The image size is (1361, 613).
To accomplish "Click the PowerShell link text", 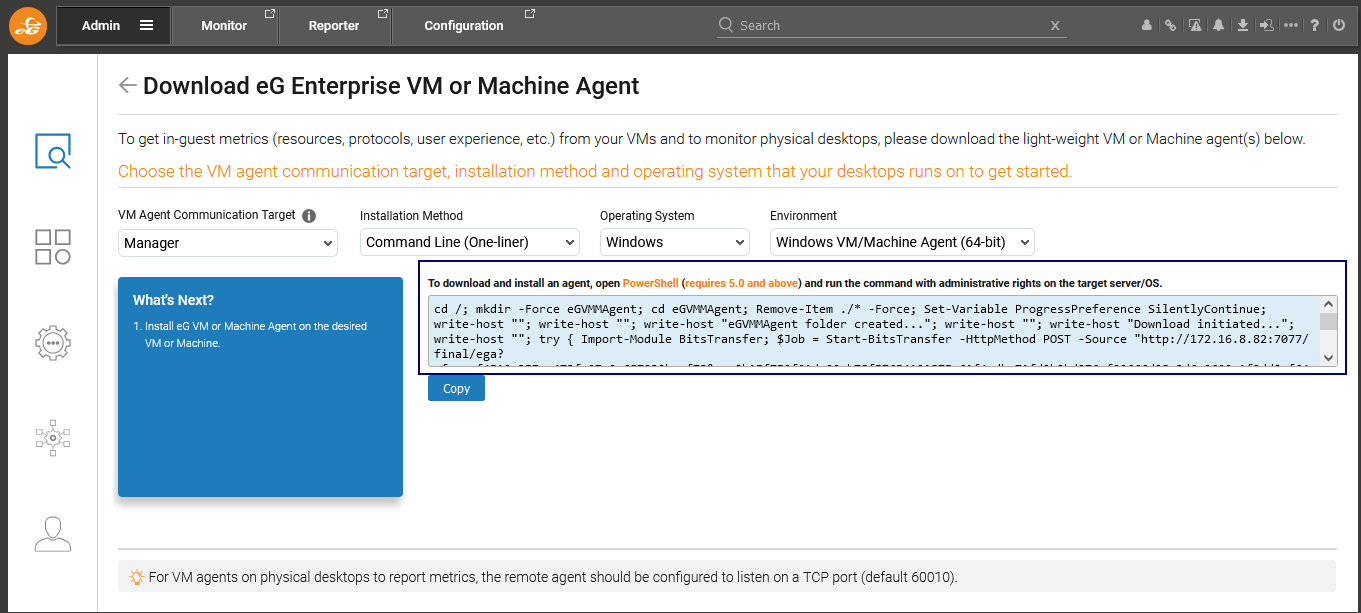I will [x=650, y=283].
